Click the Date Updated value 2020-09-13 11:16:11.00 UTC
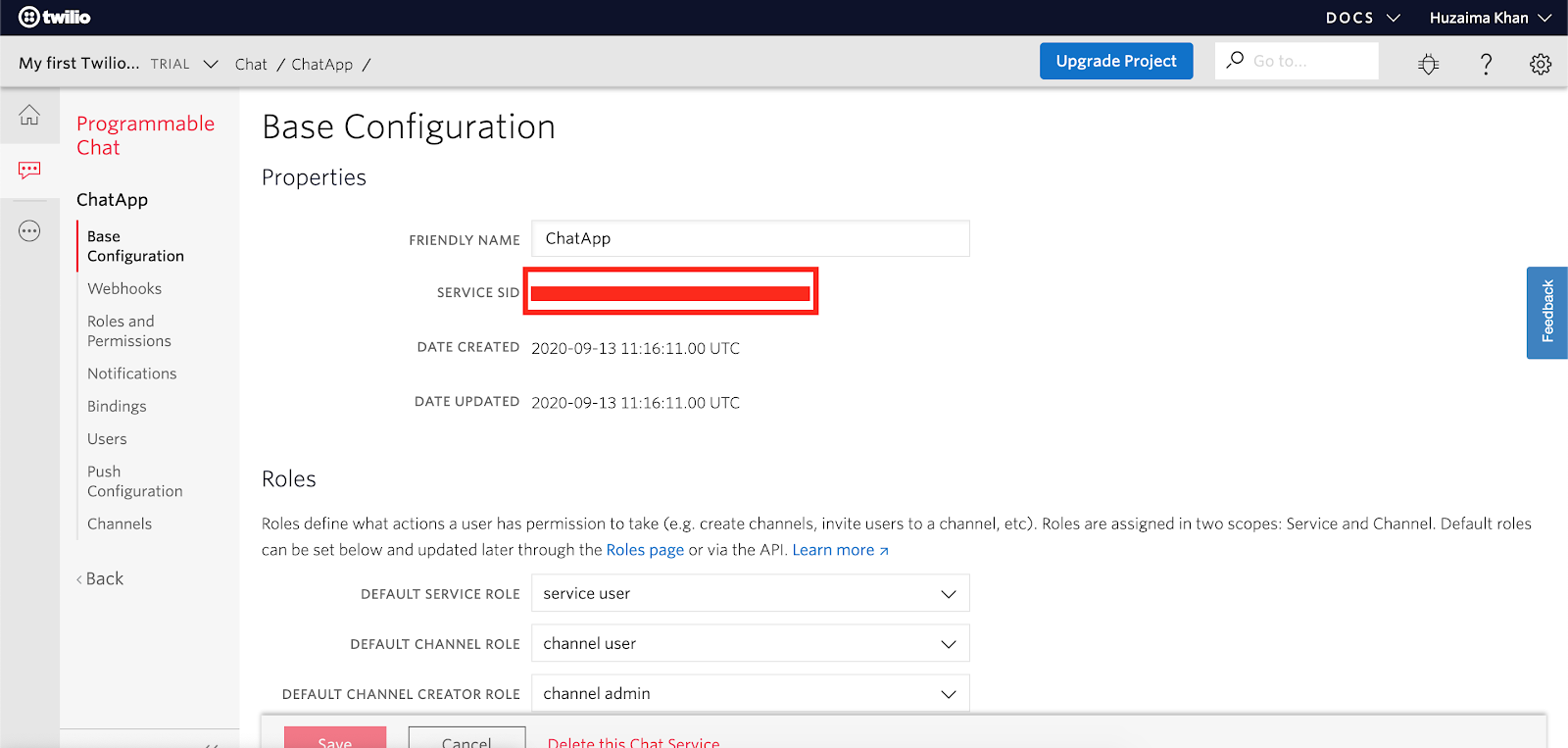The image size is (1568, 748). coord(635,403)
